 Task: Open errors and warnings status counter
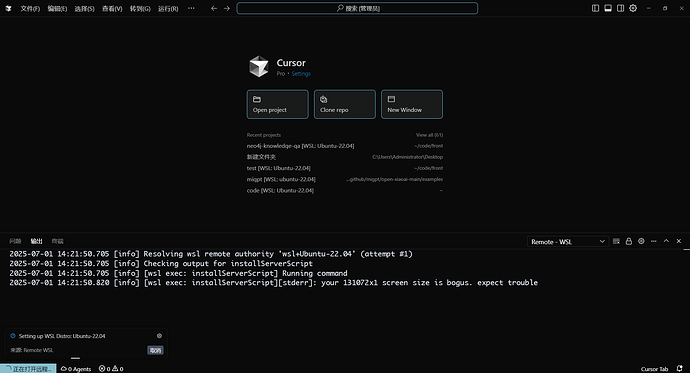click(x=111, y=369)
